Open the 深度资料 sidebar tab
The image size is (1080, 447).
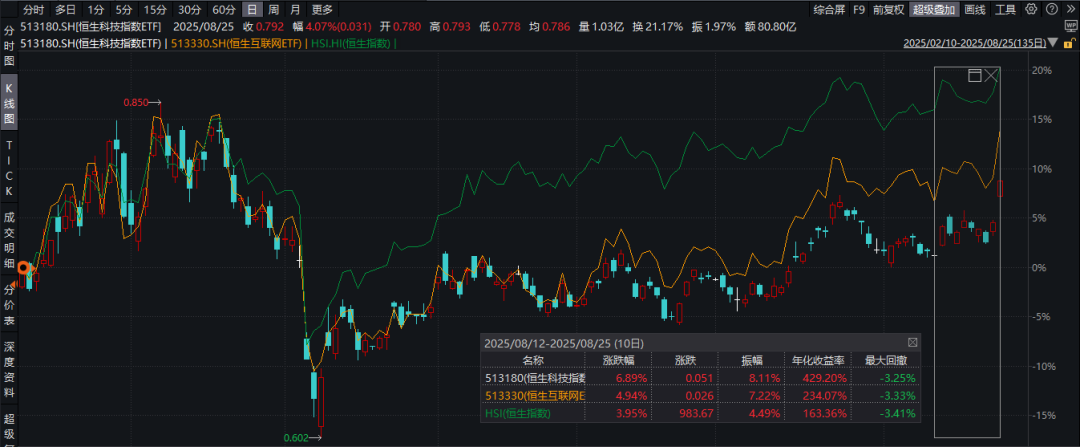(9, 370)
